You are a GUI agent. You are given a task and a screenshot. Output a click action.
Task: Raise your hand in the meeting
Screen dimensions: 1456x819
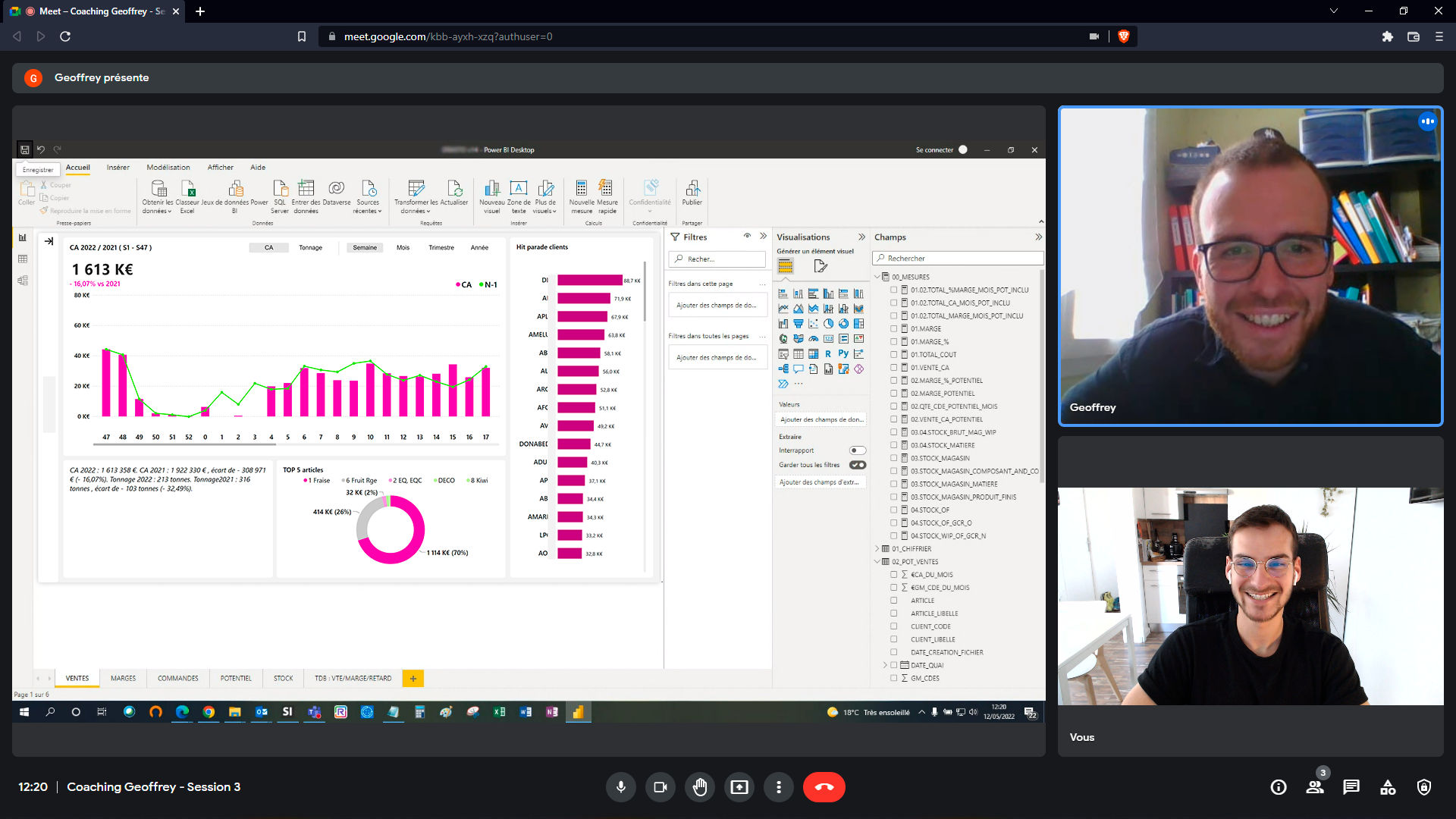pos(699,787)
